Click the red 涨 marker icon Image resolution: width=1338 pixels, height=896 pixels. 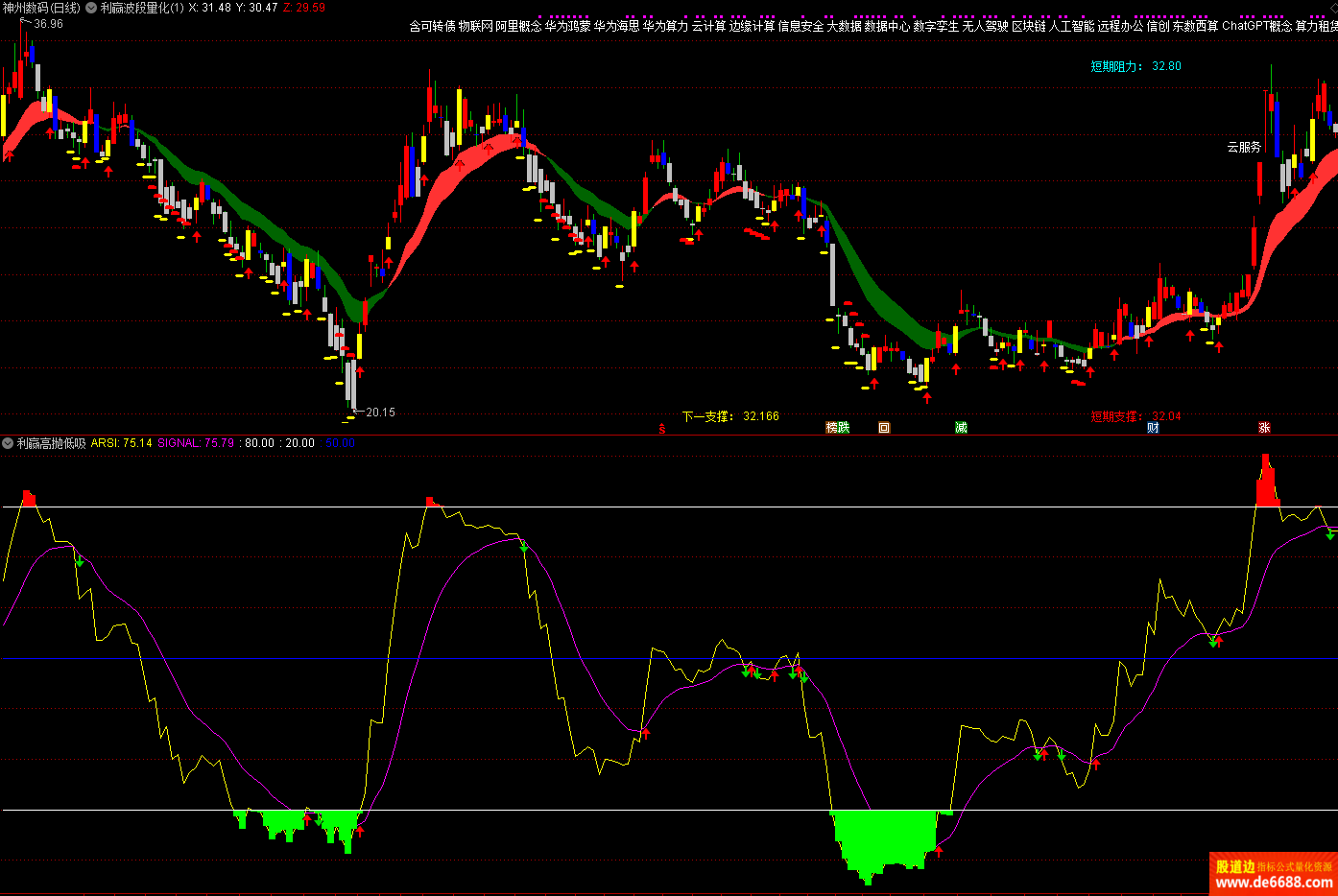pos(1264,428)
